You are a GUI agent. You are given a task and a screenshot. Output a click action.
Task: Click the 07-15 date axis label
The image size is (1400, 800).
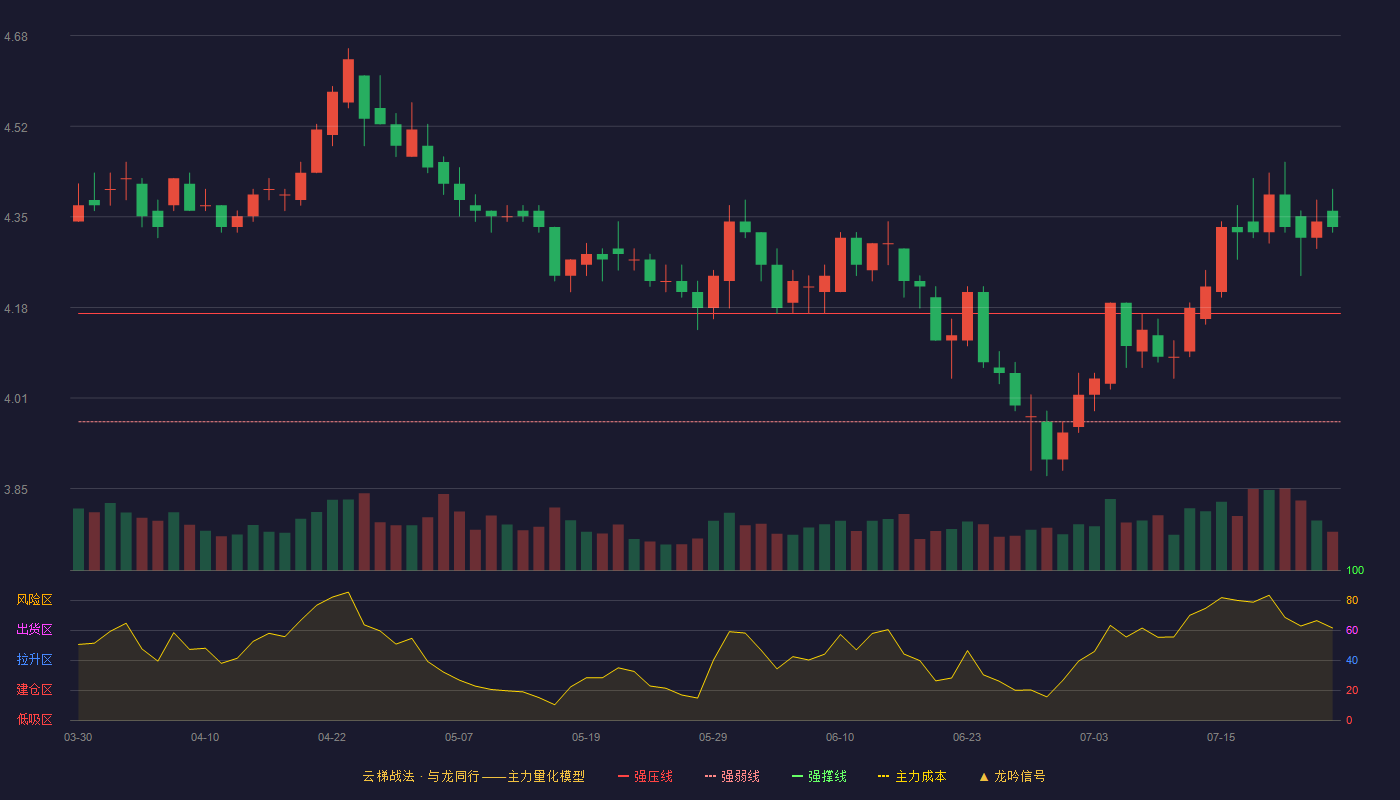tap(1221, 737)
